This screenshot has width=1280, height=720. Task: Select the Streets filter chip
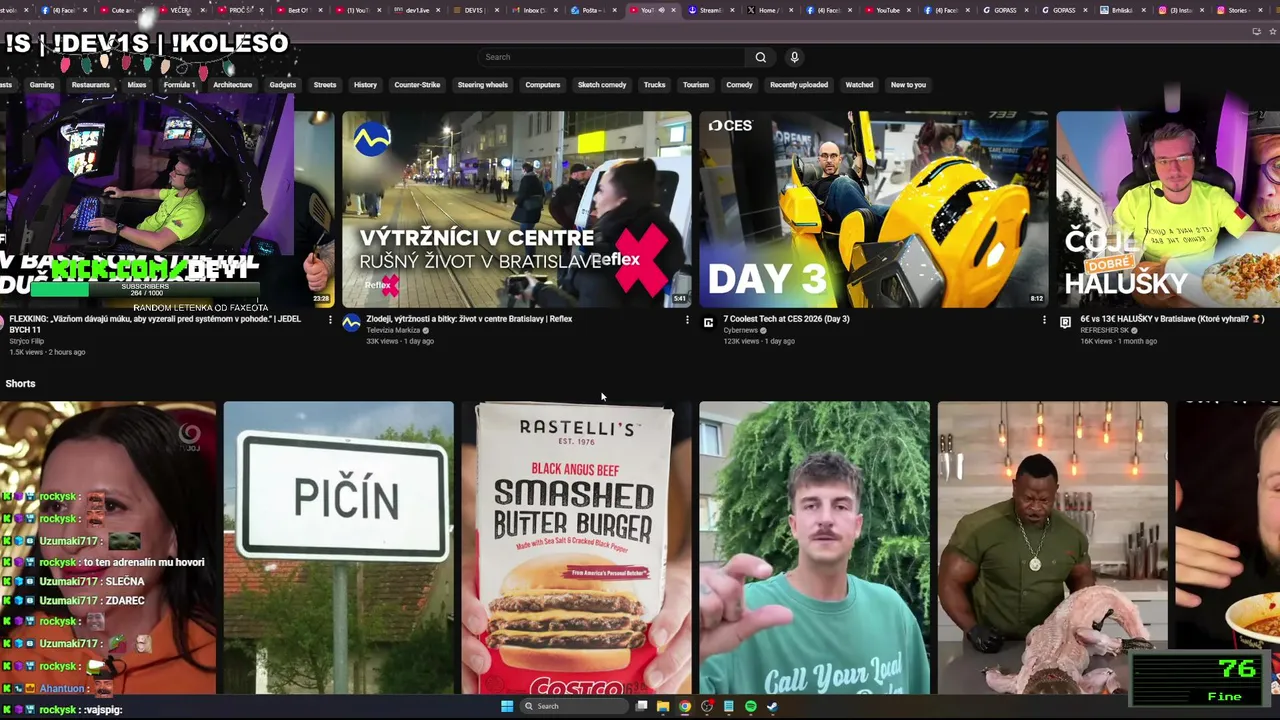[325, 85]
